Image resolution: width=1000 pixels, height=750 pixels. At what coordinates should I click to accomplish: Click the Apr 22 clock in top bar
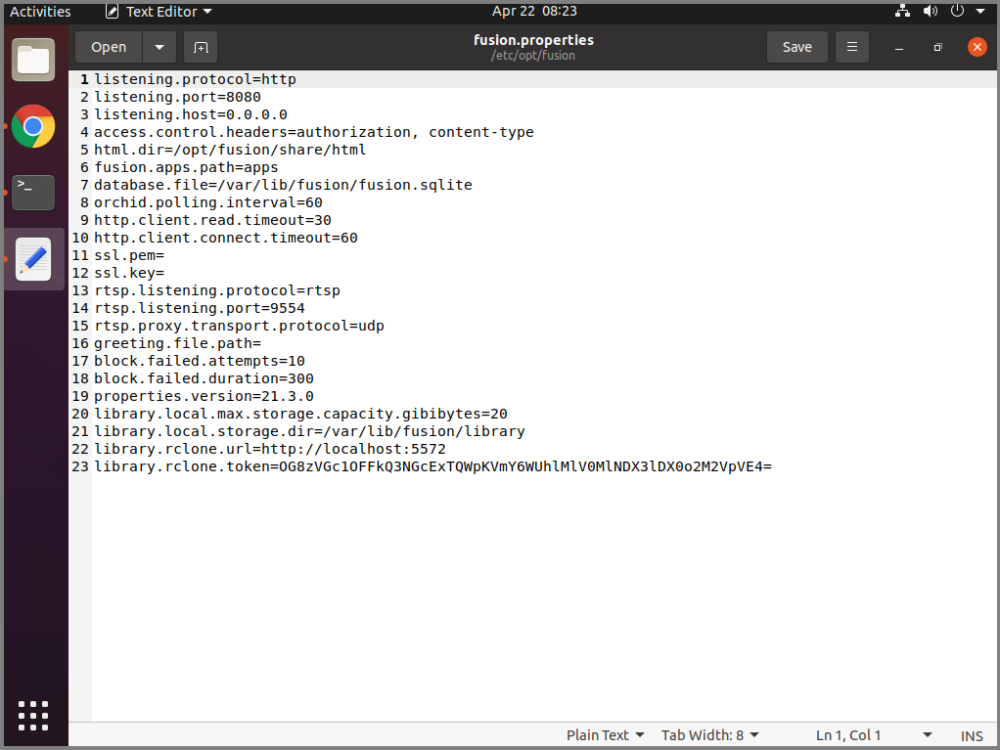click(531, 11)
